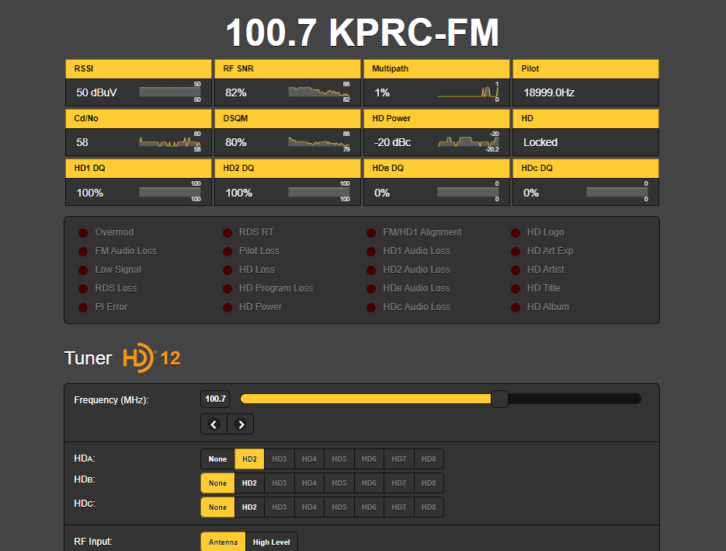Click the HD Power meter graph
The width and height of the screenshot is (726, 551).
click(x=468, y=142)
